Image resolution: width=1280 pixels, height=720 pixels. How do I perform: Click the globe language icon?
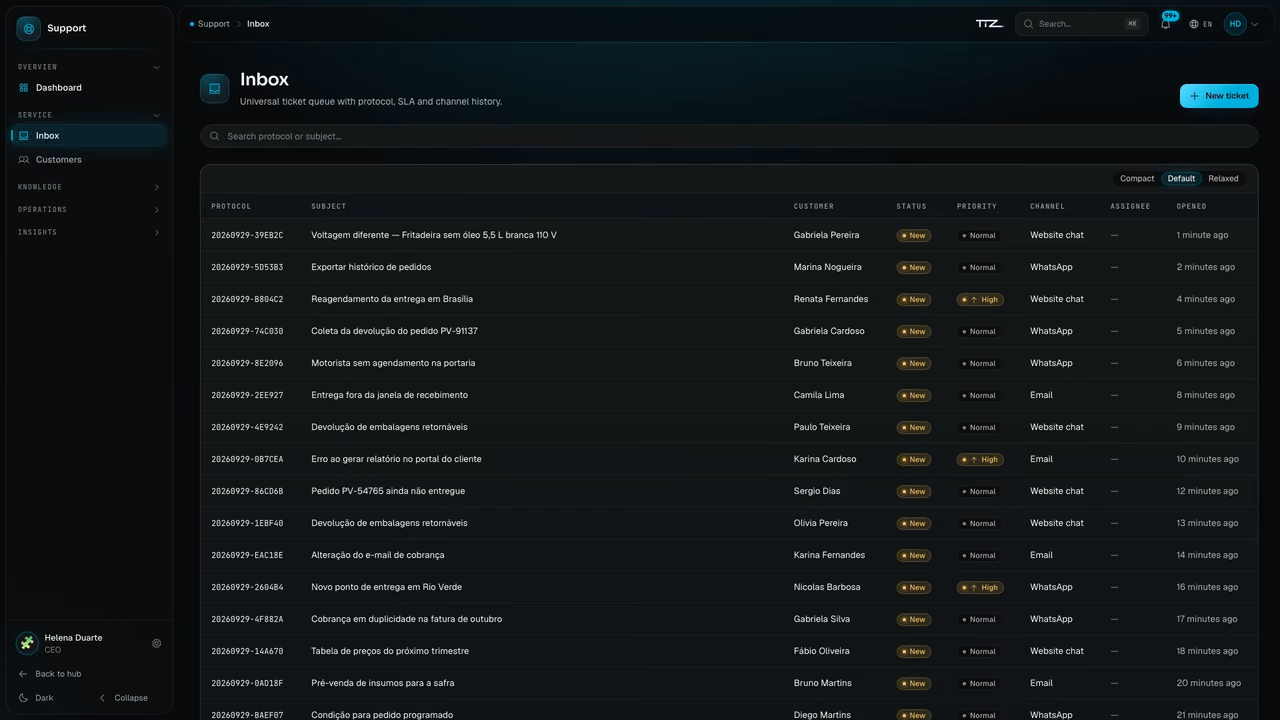pos(1194,24)
